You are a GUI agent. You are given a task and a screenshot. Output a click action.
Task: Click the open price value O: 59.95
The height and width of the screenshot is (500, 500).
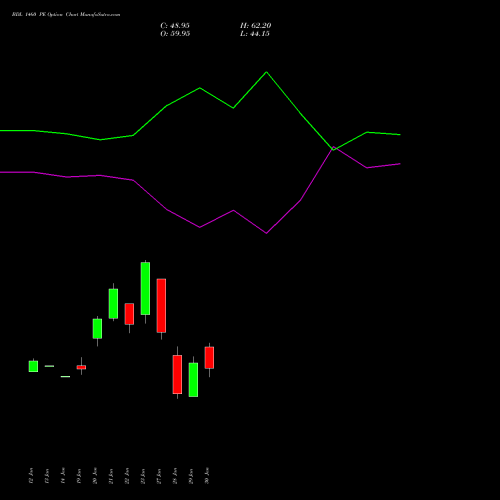coord(175,34)
